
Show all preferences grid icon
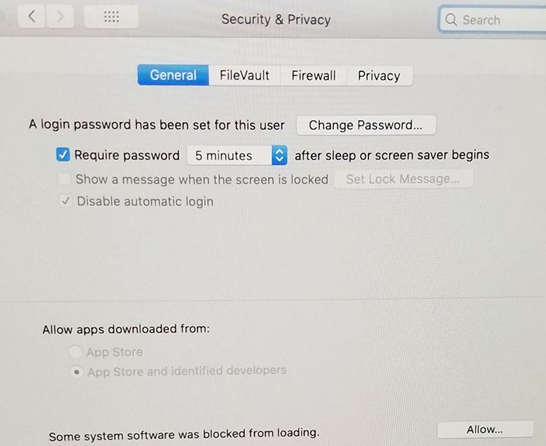(111, 16)
